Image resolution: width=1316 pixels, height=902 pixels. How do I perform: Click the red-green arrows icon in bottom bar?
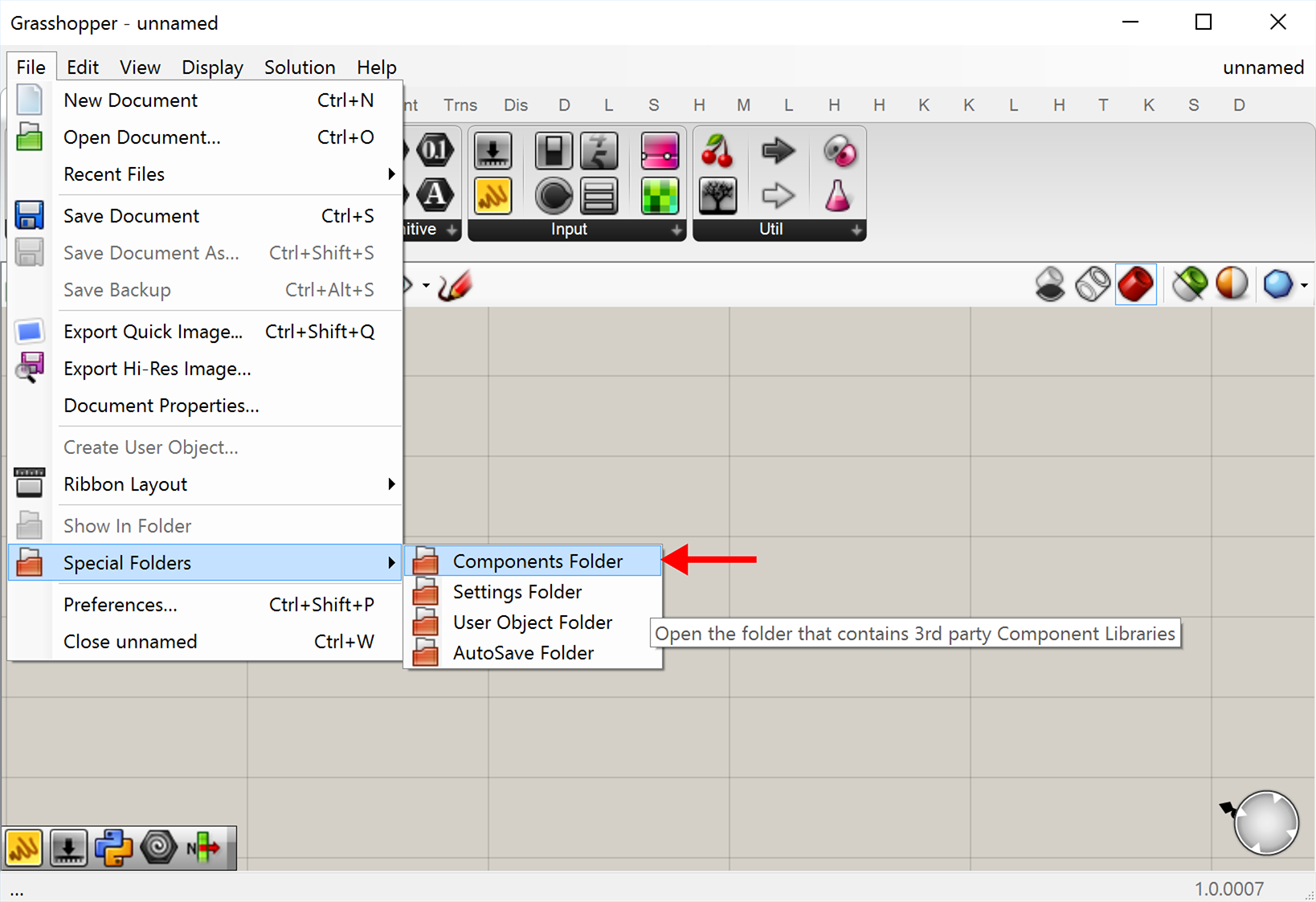203,847
